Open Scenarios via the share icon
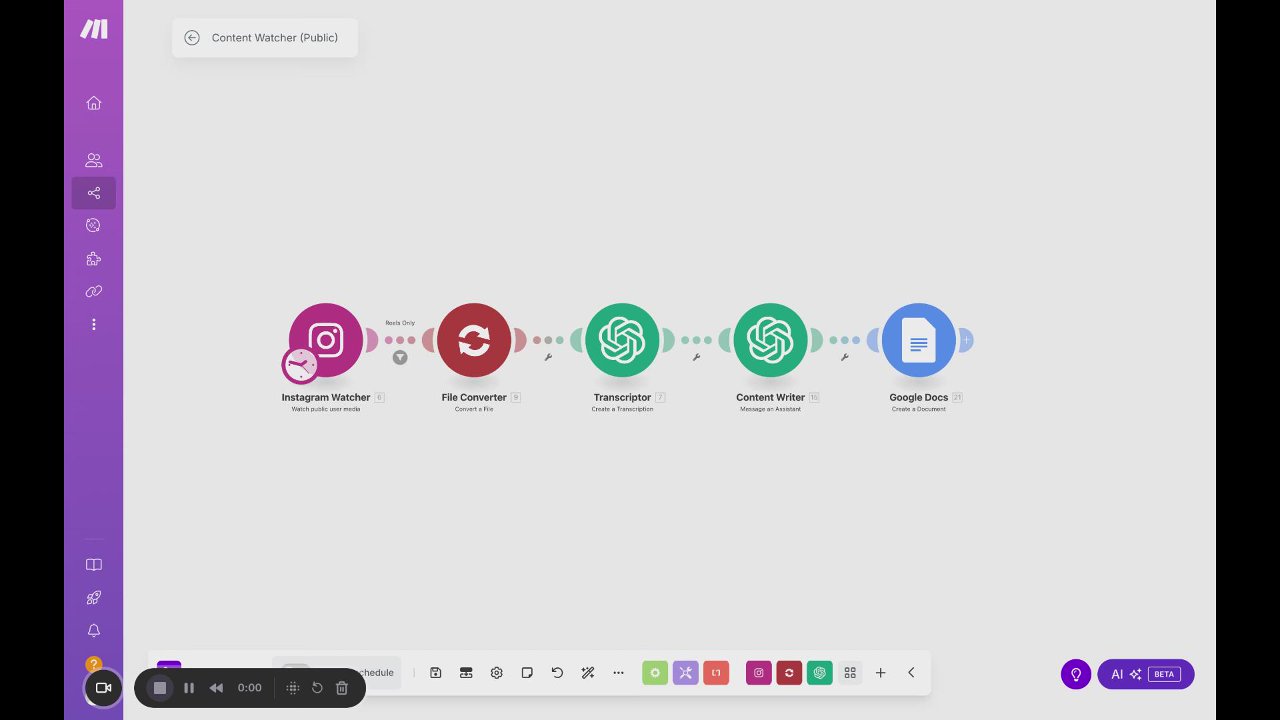This screenshot has width=1280, height=720. click(x=94, y=193)
